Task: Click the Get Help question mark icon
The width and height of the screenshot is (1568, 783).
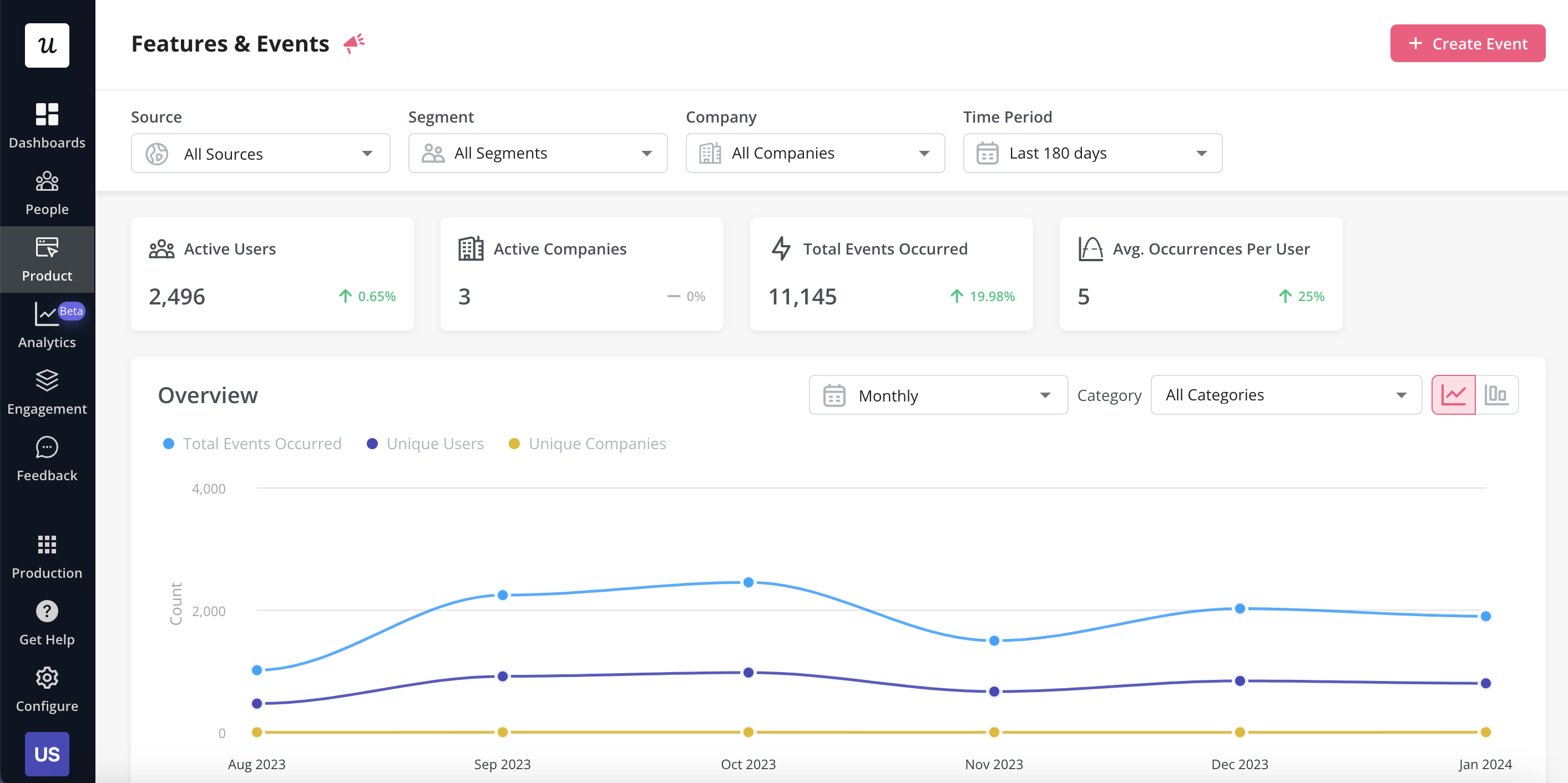Action: coord(47,611)
